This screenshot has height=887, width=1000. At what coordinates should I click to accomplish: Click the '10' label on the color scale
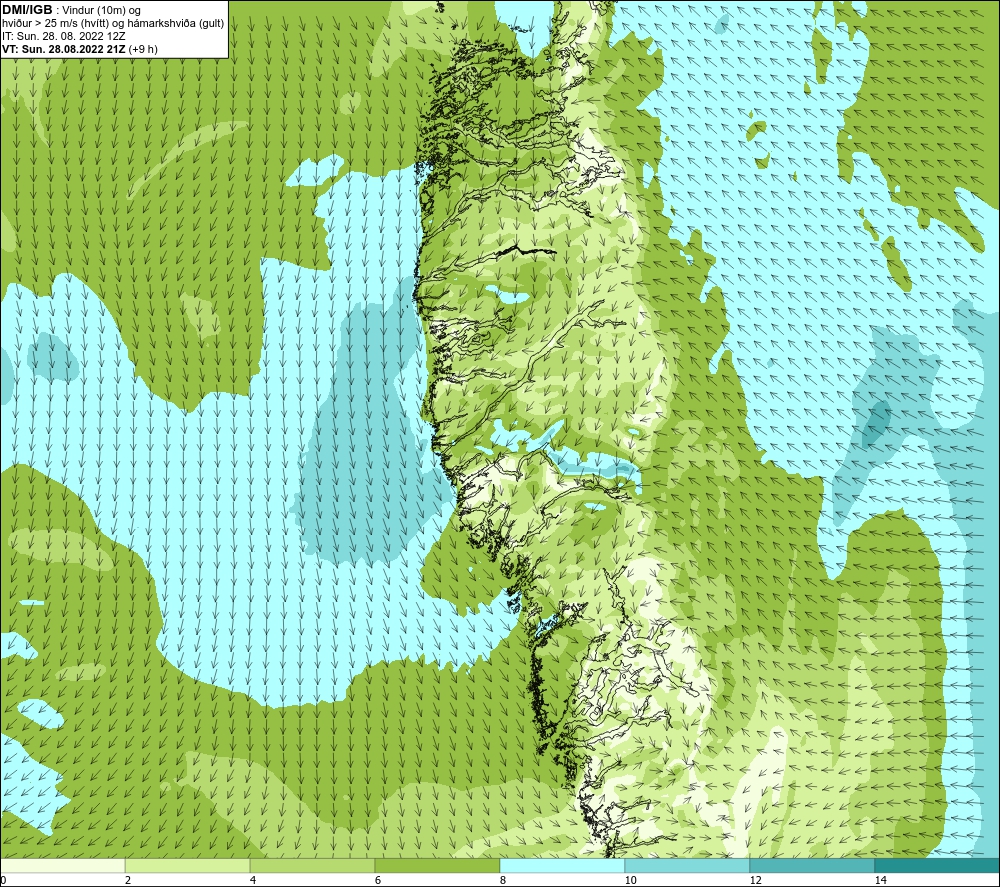click(x=630, y=880)
